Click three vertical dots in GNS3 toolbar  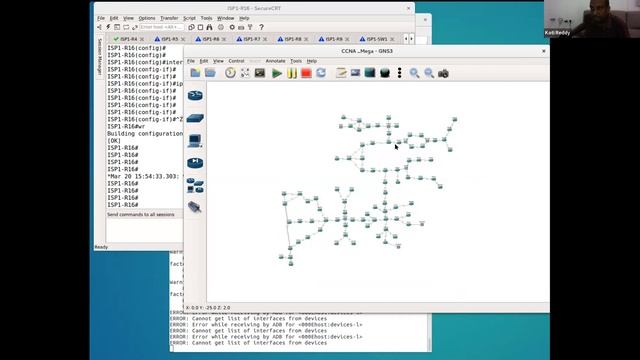click(x=400, y=73)
